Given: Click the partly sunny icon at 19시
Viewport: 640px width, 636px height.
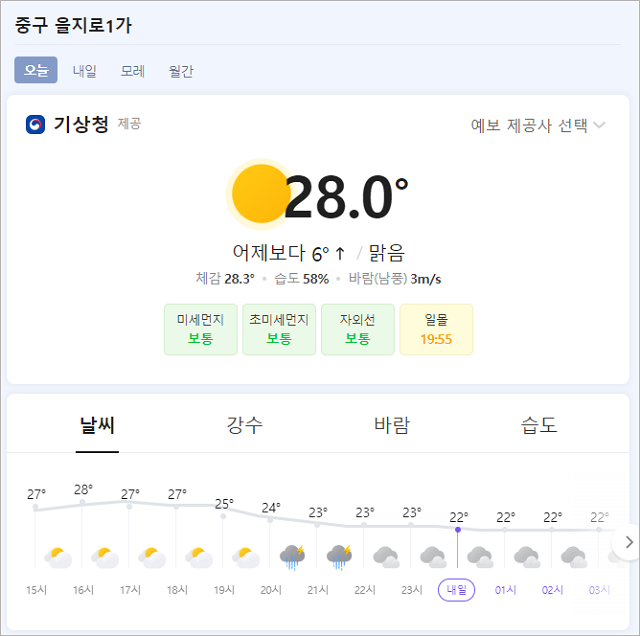Looking at the screenshot, I should (246, 558).
